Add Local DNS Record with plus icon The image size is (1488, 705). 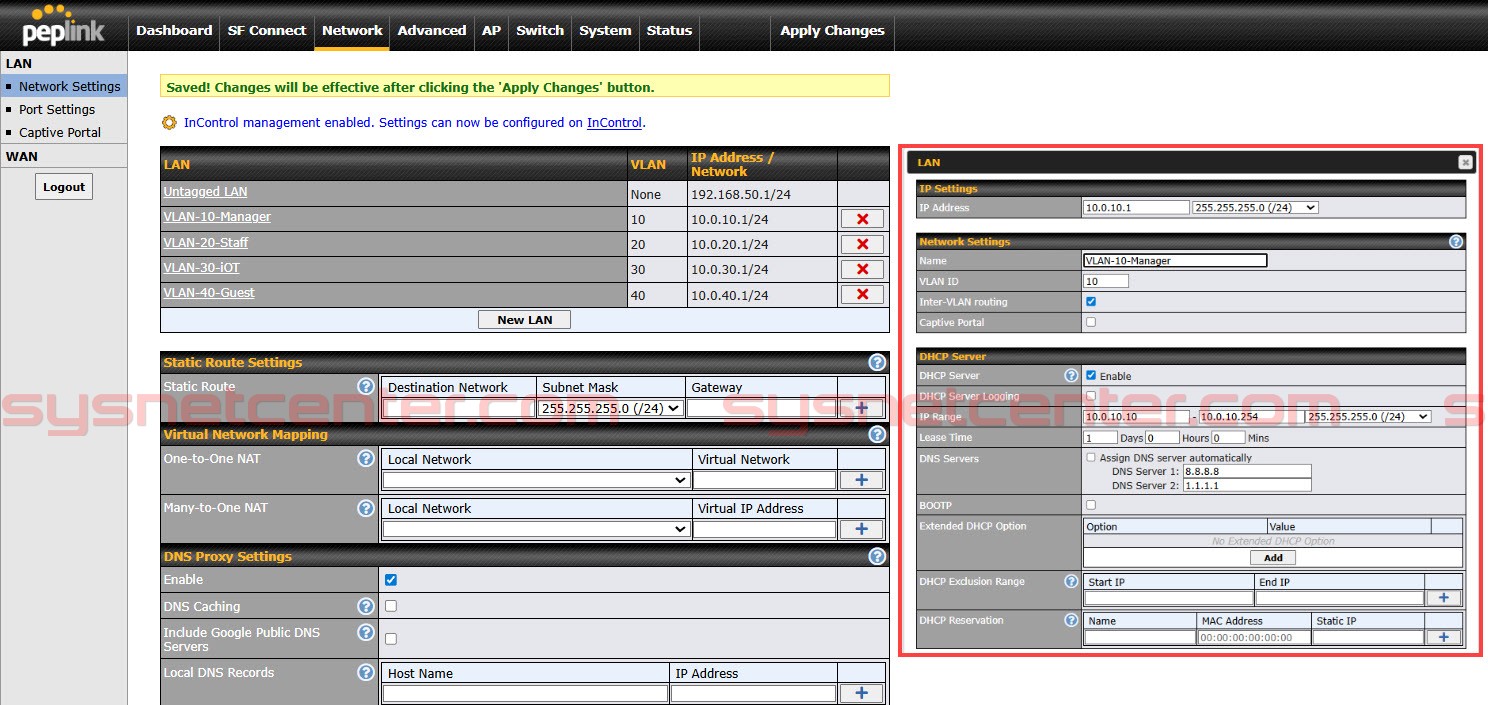(862, 693)
